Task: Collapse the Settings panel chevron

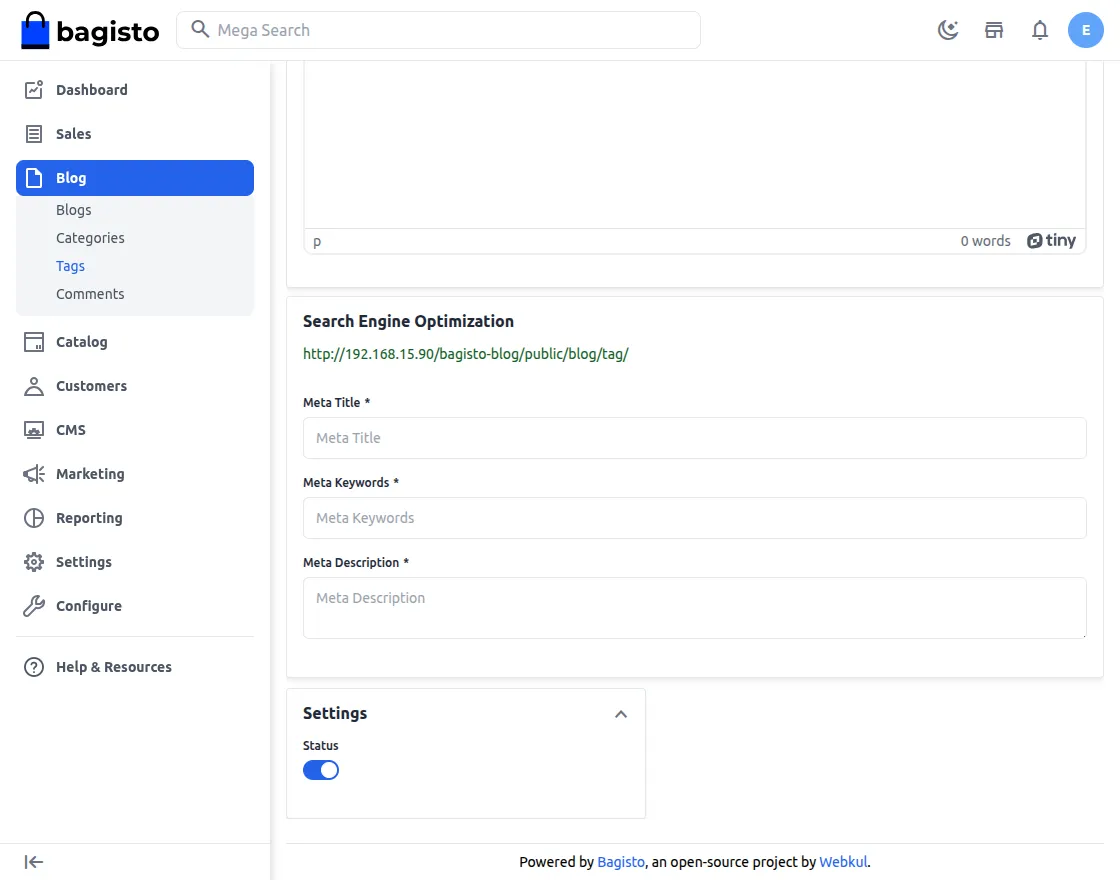Action: [621, 714]
